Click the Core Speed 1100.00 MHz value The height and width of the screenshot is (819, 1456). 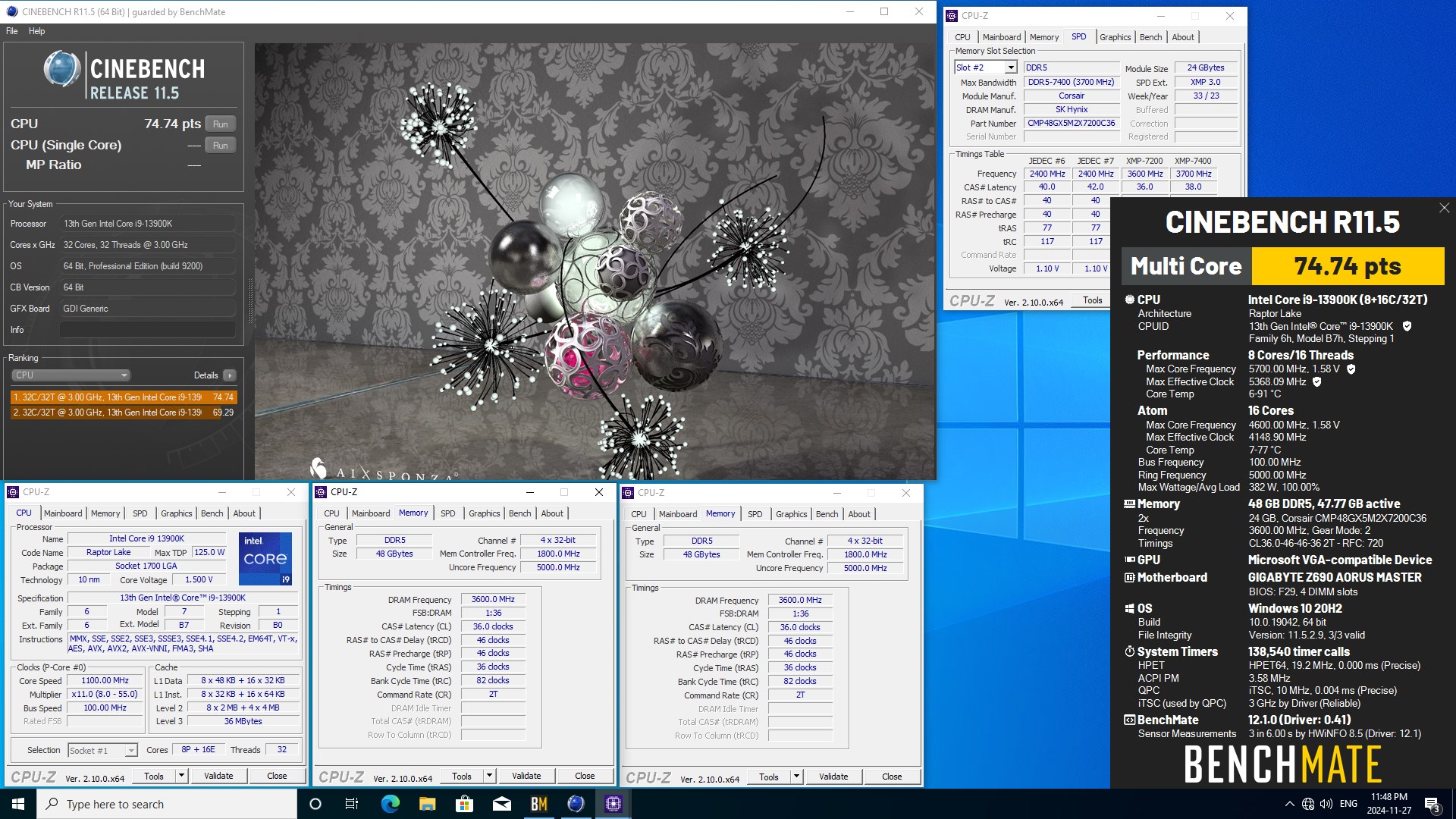105,680
